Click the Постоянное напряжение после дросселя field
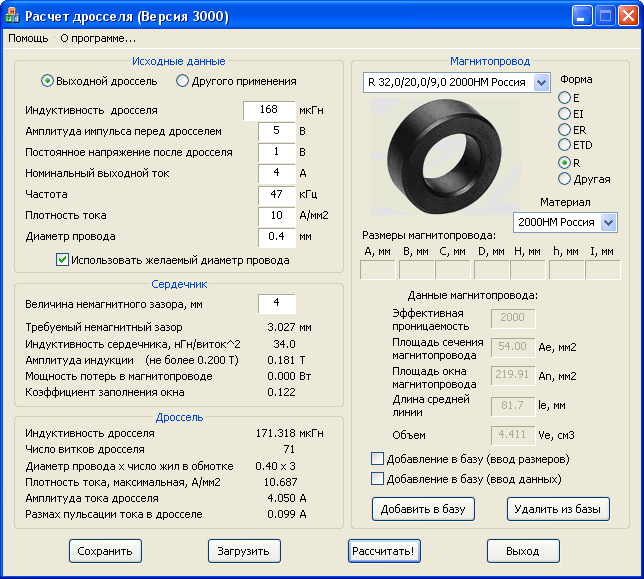Image resolution: width=644 pixels, height=579 pixels. tap(277, 152)
